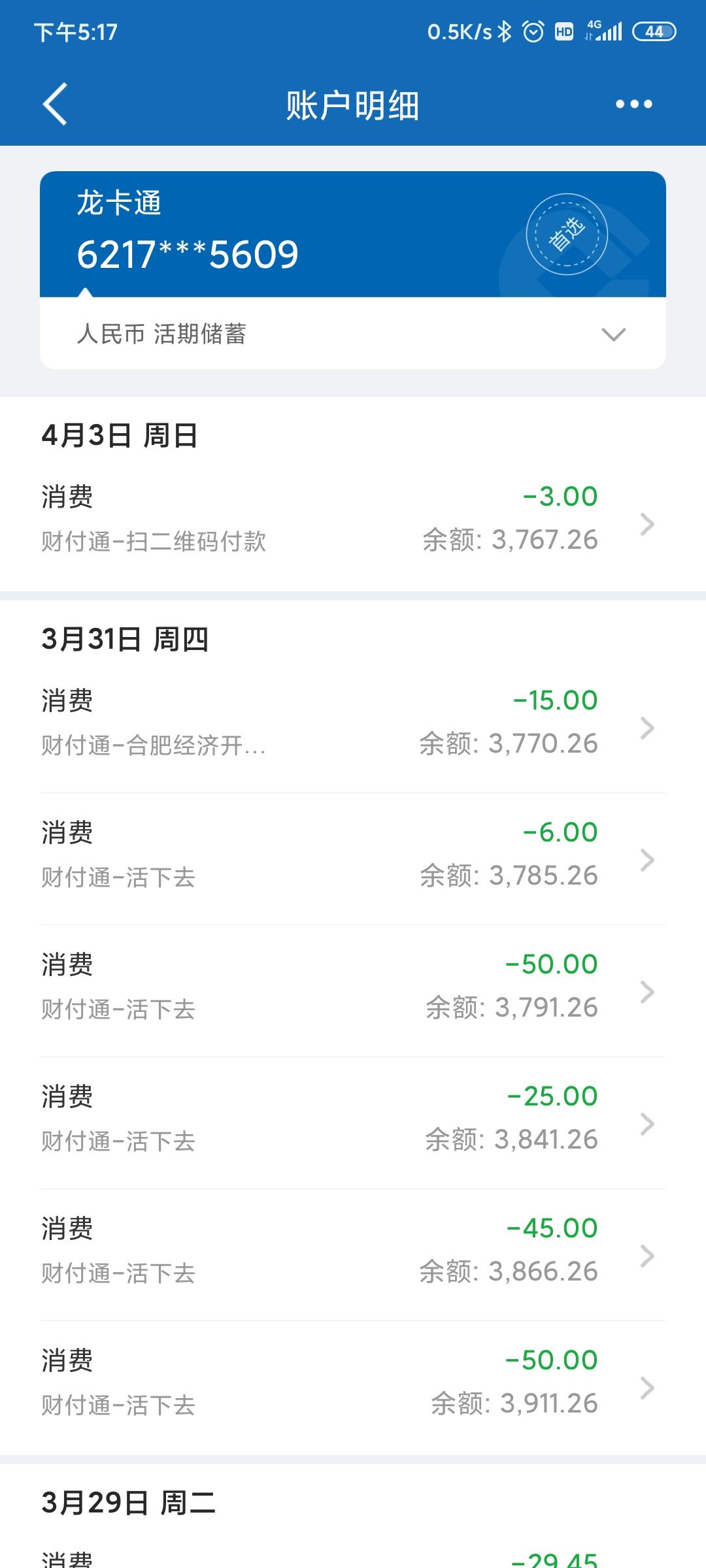Open details arrow for the -15.00 transaction
This screenshot has height=1568, width=706.
[647, 728]
